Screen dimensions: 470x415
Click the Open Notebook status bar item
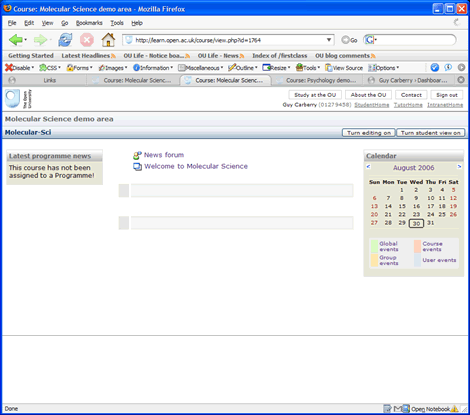tap(430, 409)
